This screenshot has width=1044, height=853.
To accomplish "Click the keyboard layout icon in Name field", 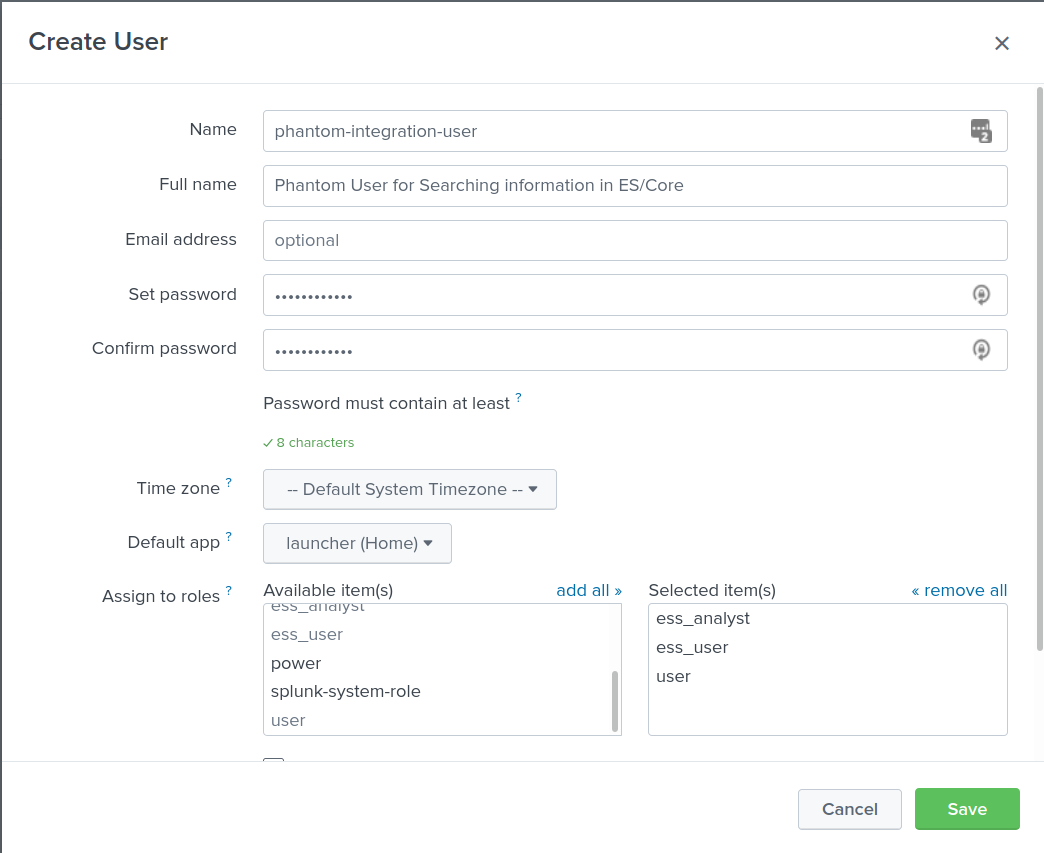I will tap(981, 131).
